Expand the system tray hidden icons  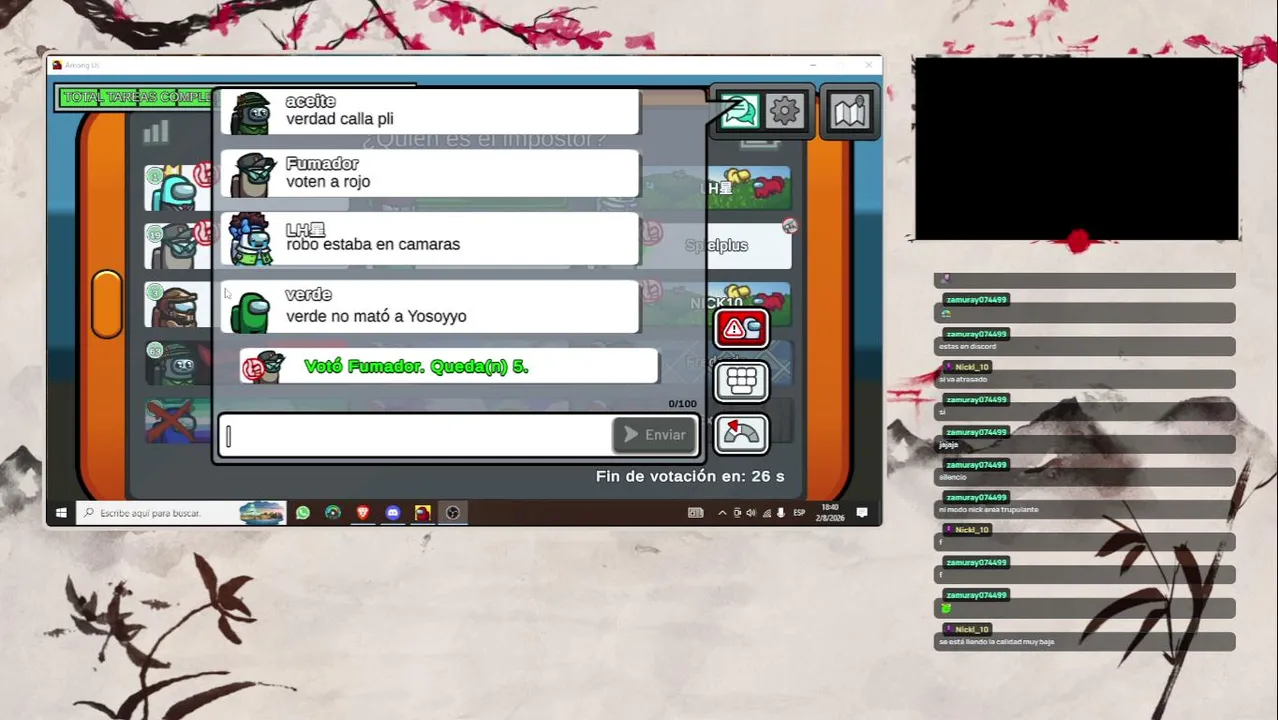722,513
